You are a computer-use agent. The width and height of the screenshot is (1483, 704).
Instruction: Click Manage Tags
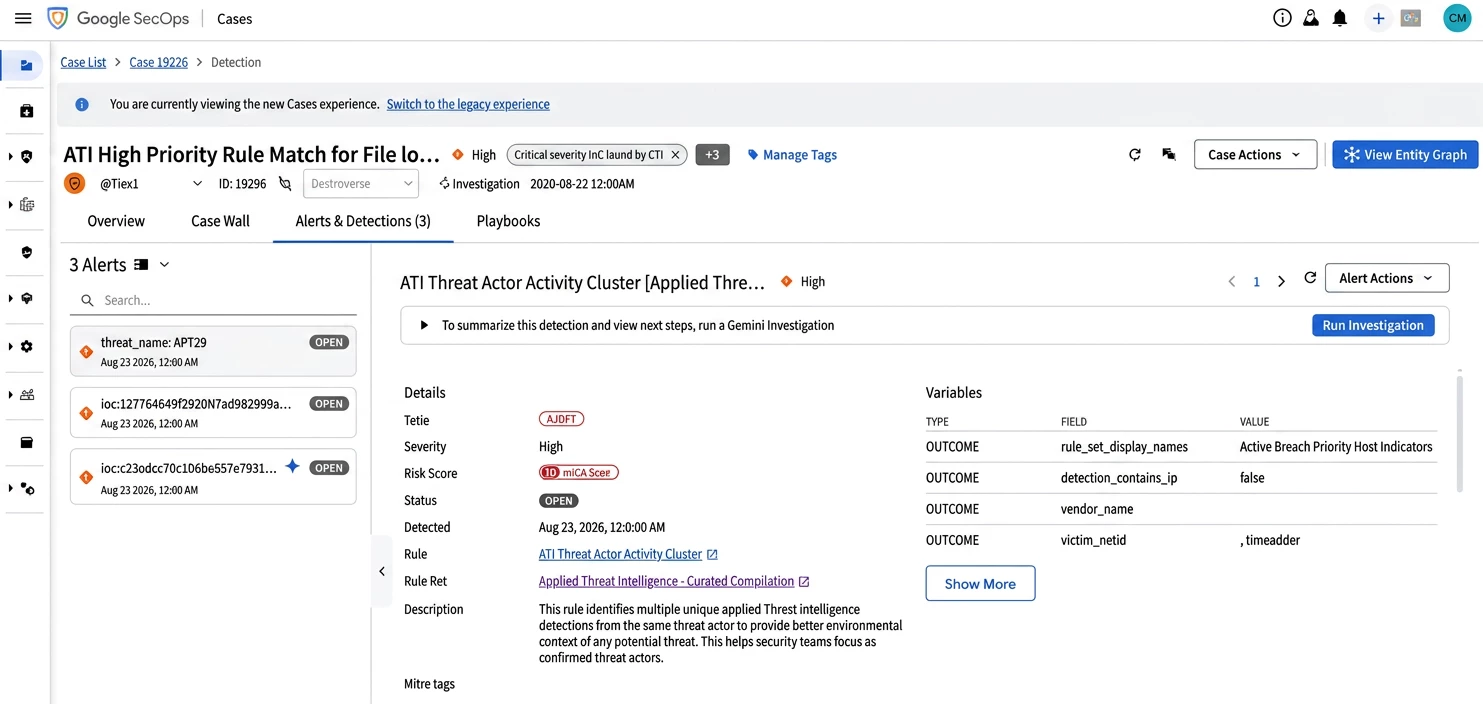pos(792,155)
